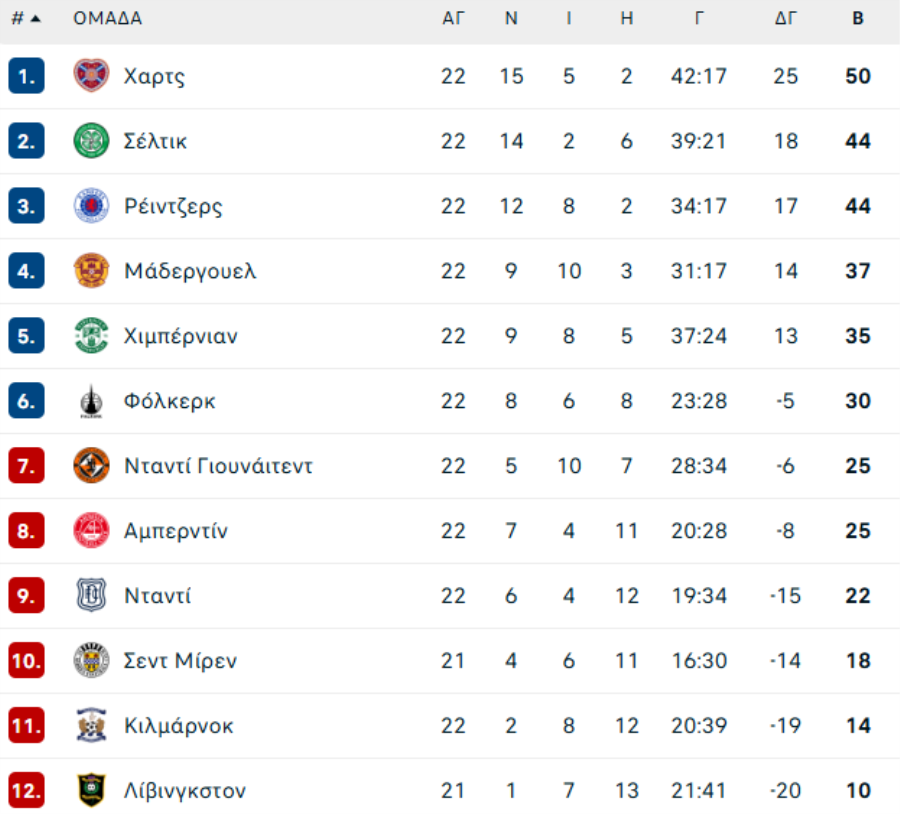900x814 pixels.
Task: Open the Χιμπέρνιαν team name link
Action: click(181, 336)
